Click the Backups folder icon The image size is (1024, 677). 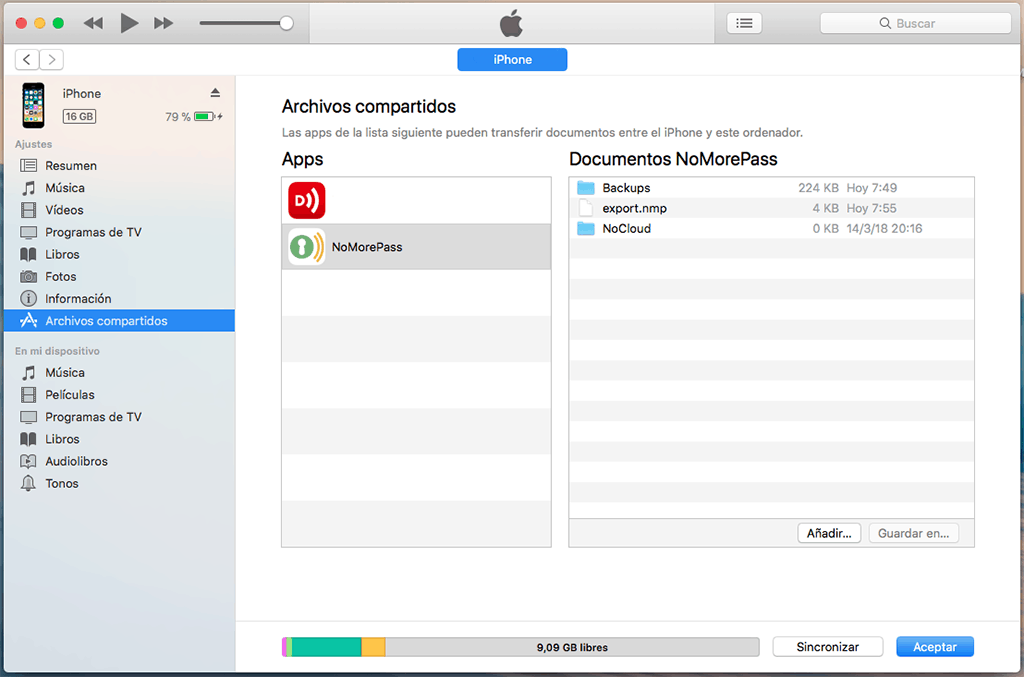(586, 188)
